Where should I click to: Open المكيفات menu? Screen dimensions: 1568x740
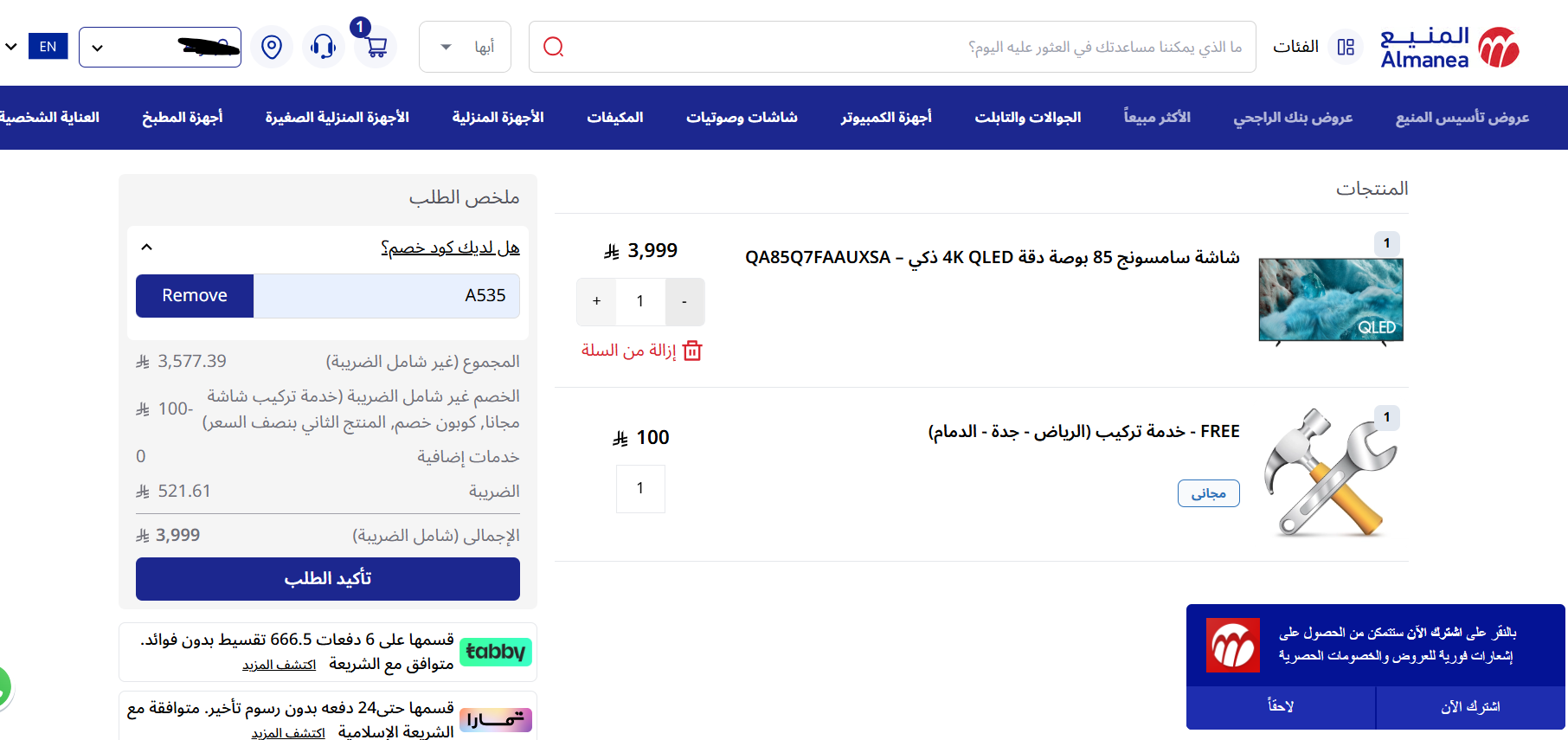click(x=615, y=117)
